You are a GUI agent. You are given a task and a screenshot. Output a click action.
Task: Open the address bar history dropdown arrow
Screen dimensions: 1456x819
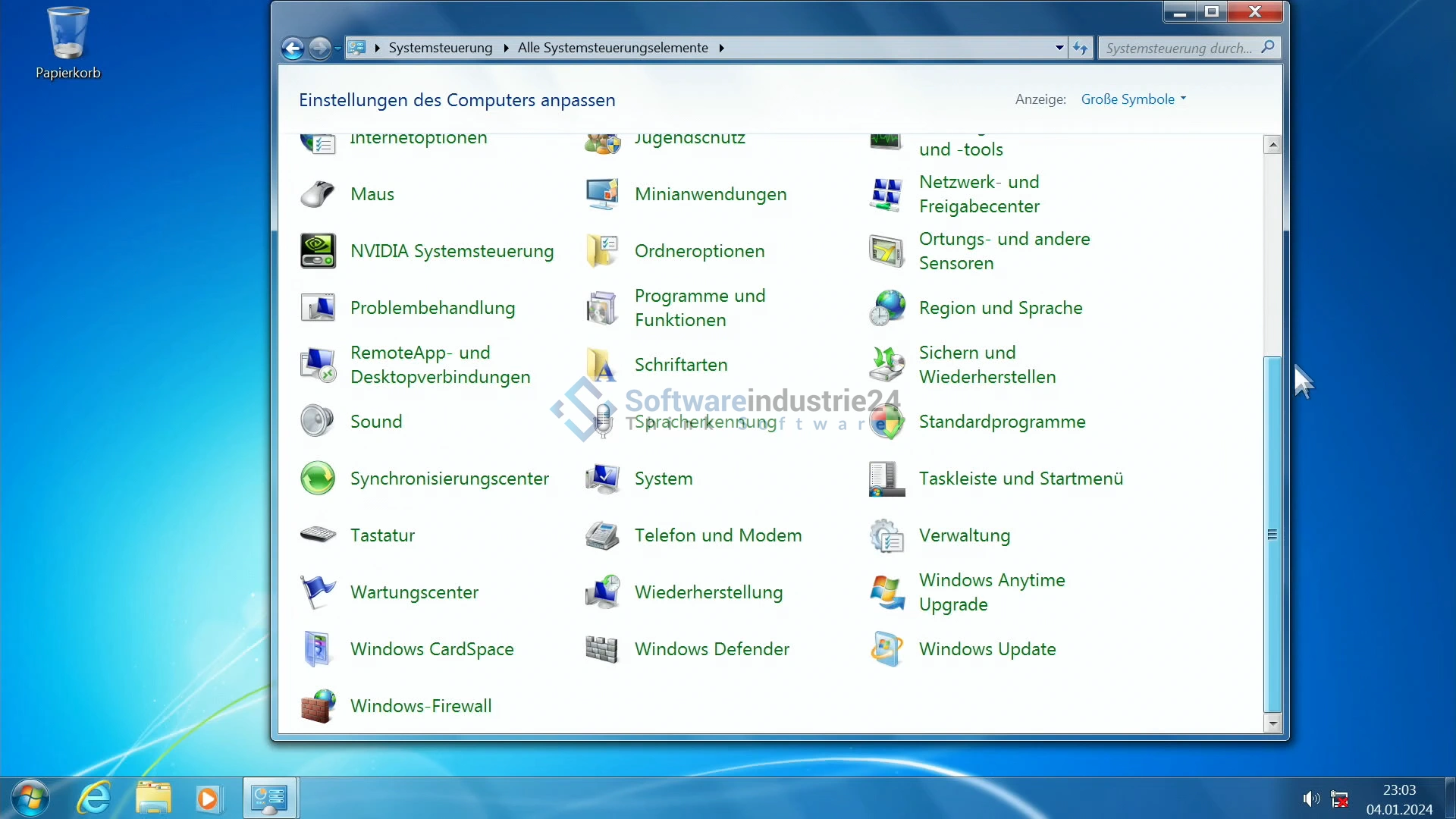pyautogui.click(x=1059, y=48)
